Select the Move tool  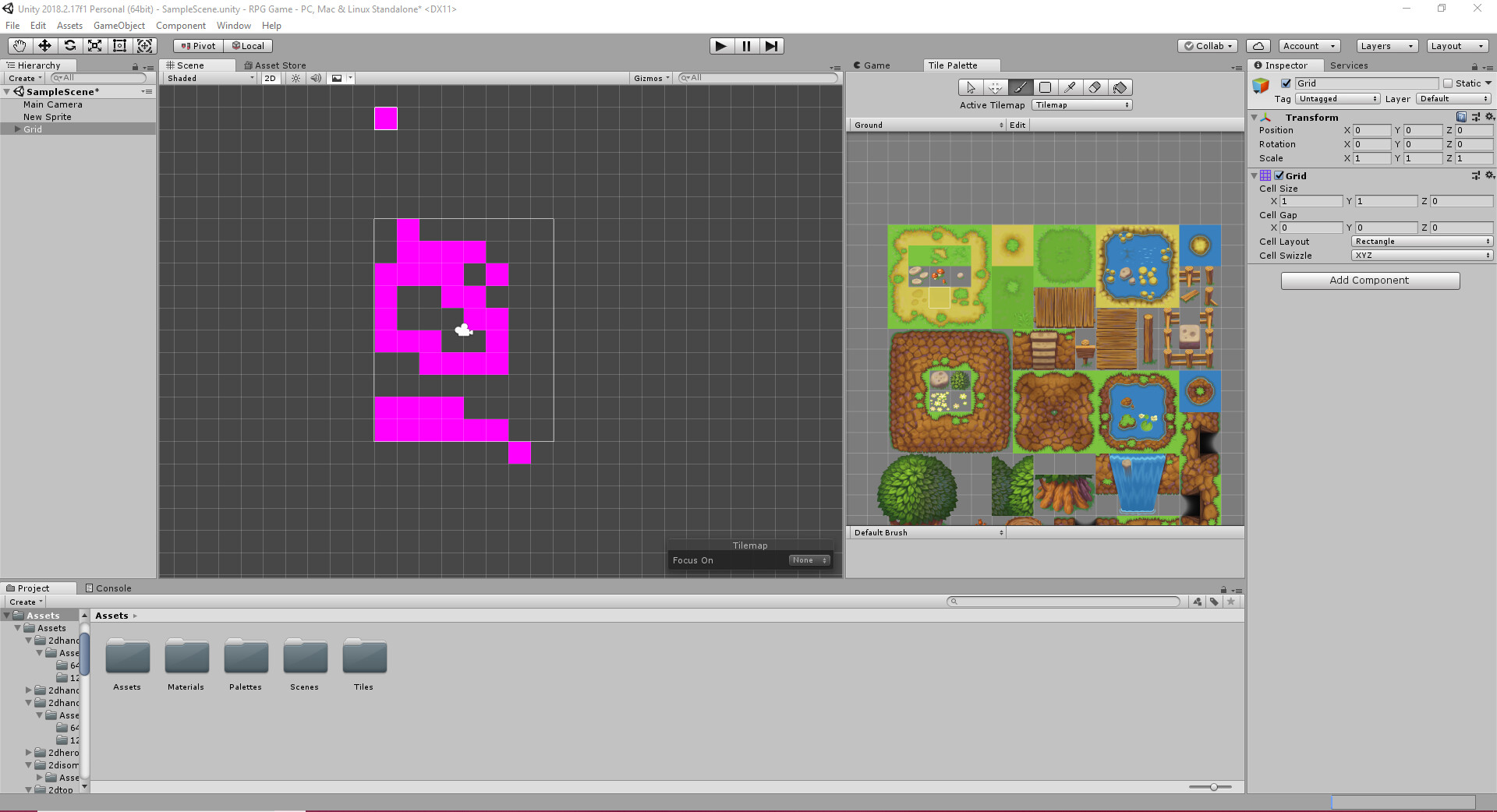pyautogui.click(x=44, y=46)
